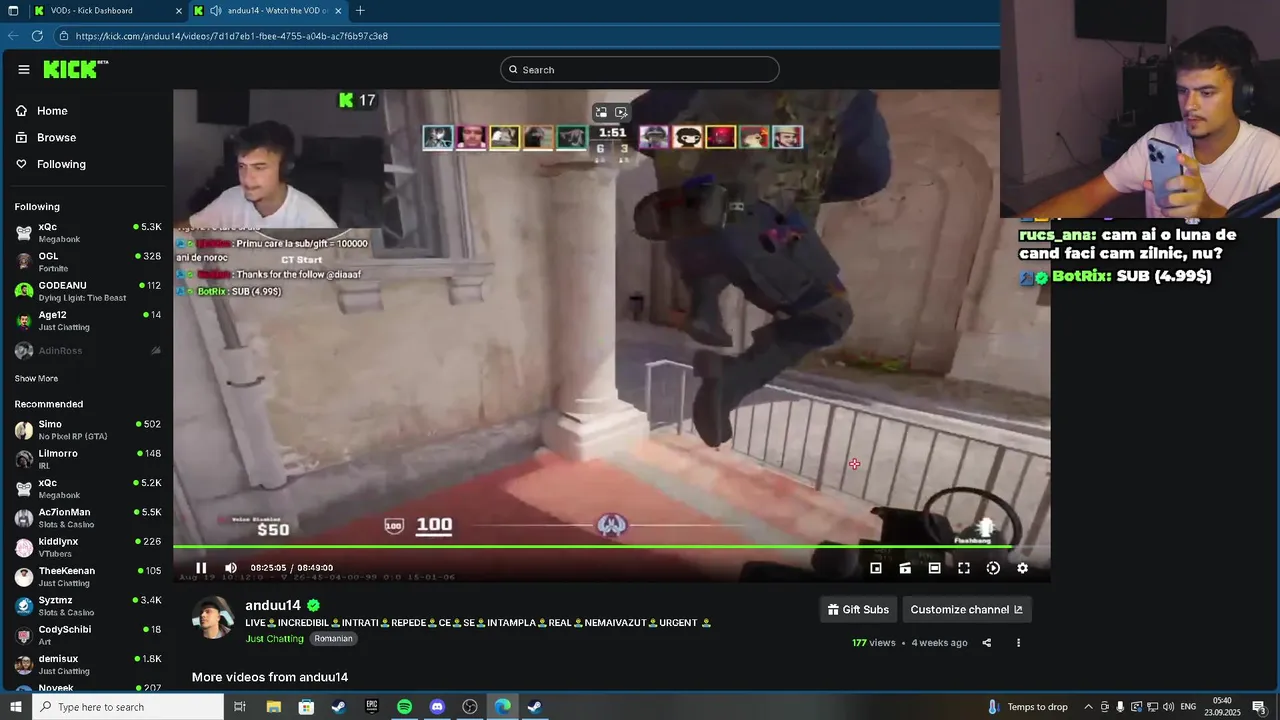Screen dimensions: 1280x720
Task: Open Epic Games Launcher from taskbar
Action: pyautogui.click(x=372, y=707)
